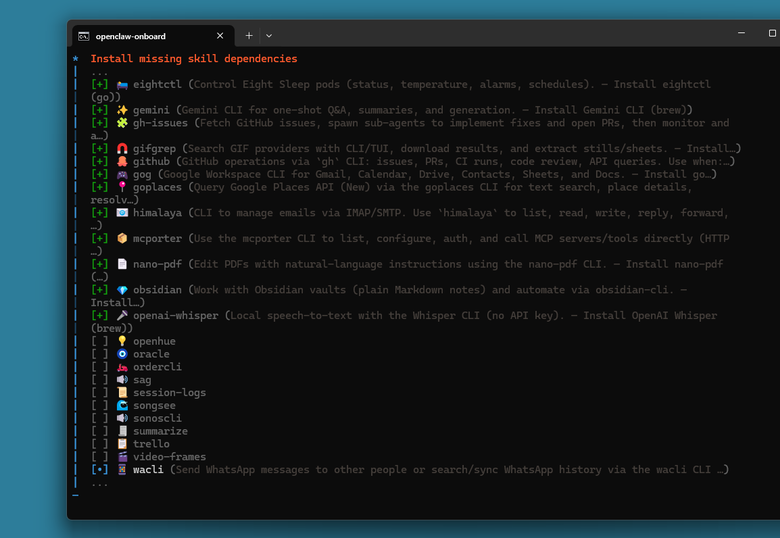The image size is (780, 538).
Task: Click the session-logs scroll icon
Action: point(122,393)
